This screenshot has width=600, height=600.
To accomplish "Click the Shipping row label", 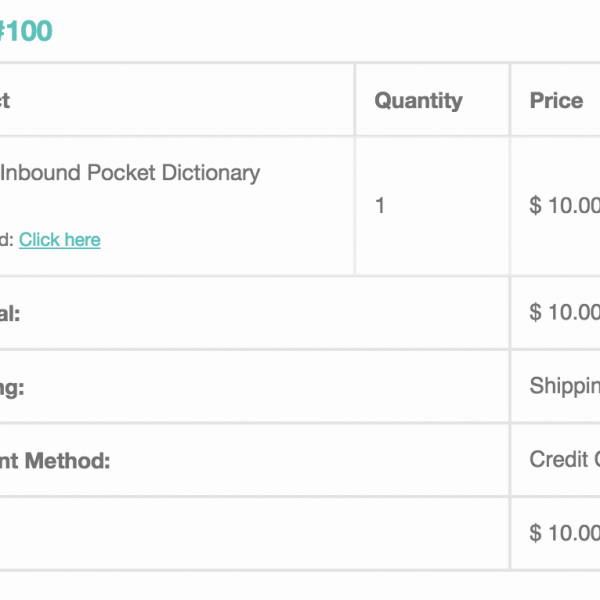I will point(12,387).
